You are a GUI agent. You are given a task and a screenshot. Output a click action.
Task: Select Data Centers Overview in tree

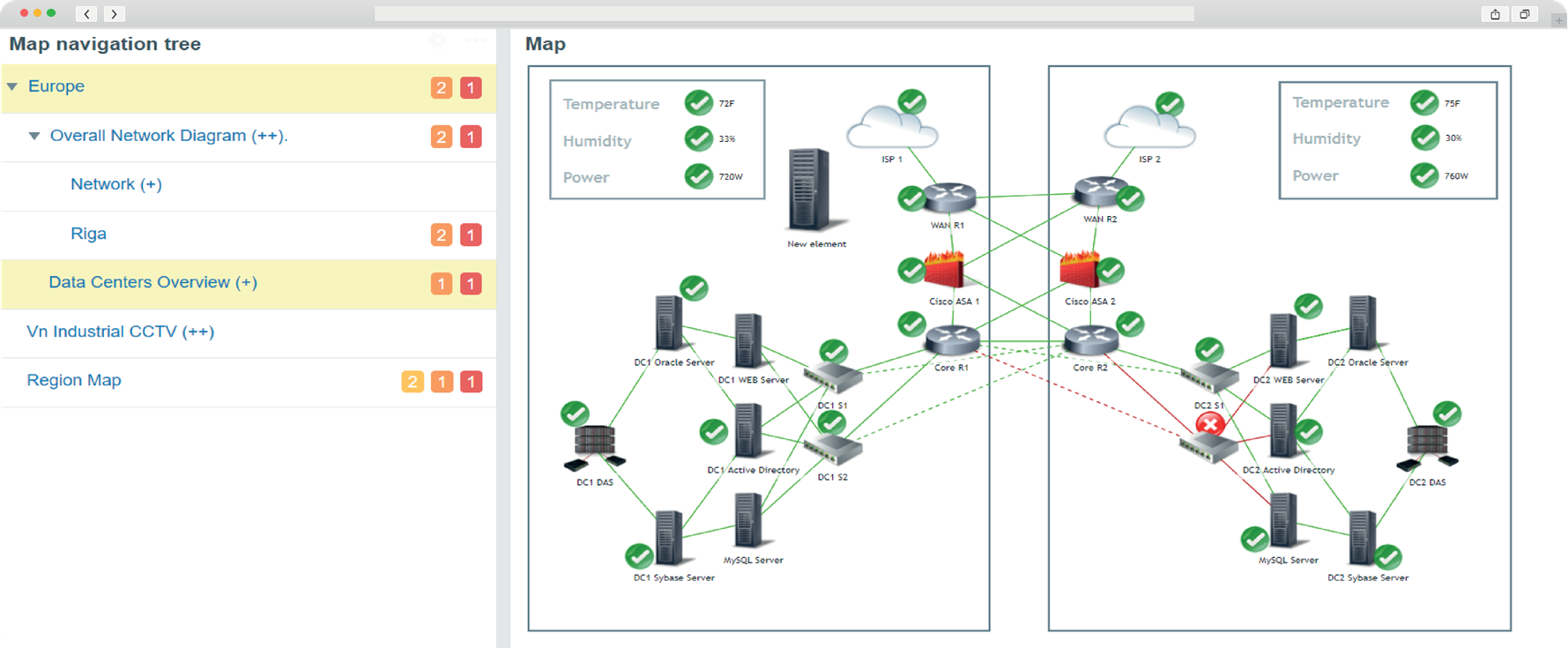[x=152, y=282]
